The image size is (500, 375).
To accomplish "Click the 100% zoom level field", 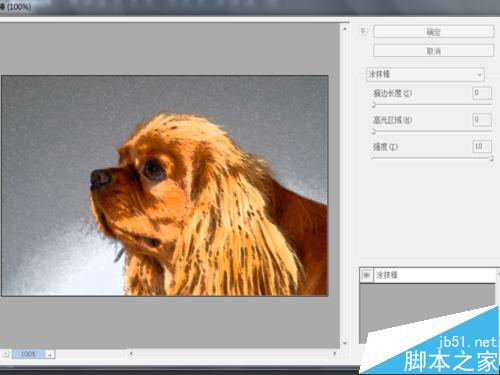I will (28, 354).
